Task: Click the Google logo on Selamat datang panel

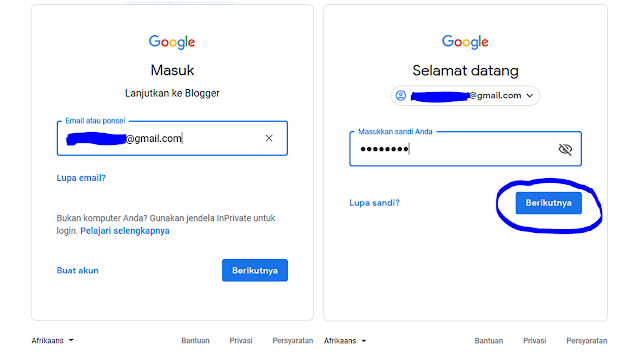Action: [465, 42]
